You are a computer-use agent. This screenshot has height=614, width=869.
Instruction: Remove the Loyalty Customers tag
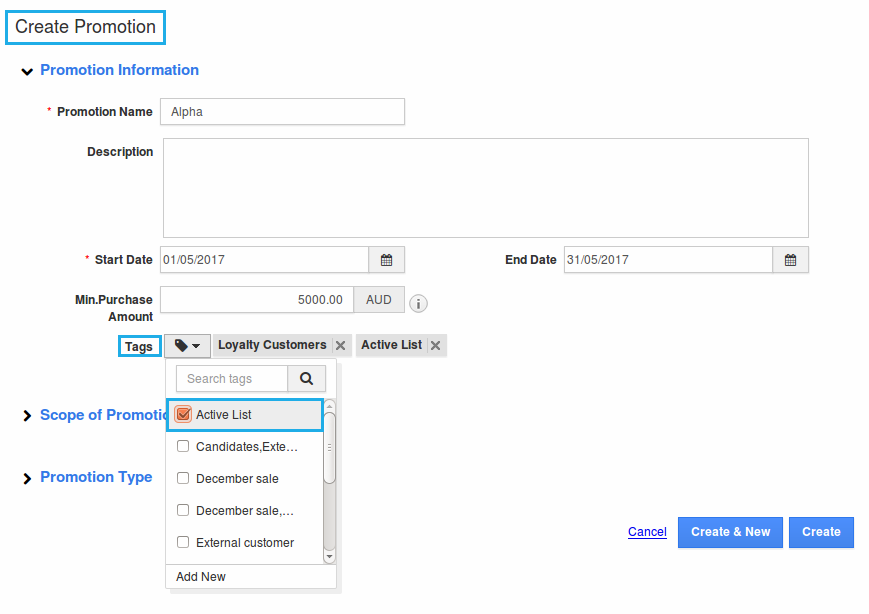click(339, 345)
